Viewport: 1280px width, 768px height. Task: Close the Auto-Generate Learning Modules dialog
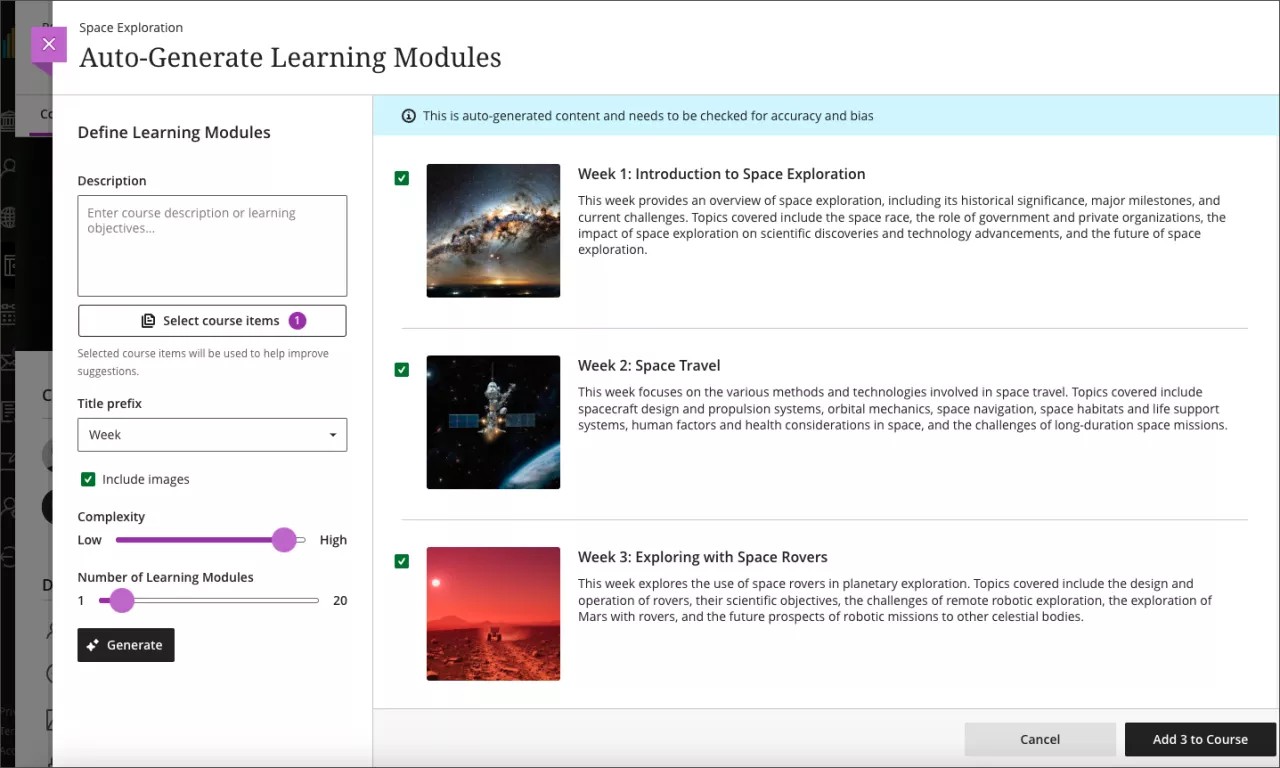pyautogui.click(x=49, y=44)
